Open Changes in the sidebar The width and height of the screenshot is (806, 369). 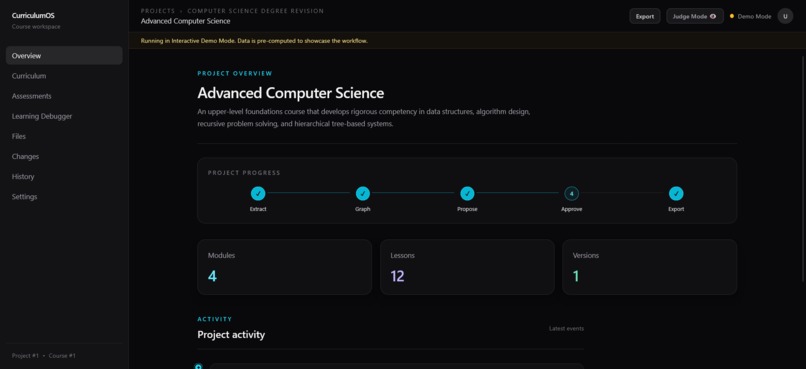coord(64,156)
